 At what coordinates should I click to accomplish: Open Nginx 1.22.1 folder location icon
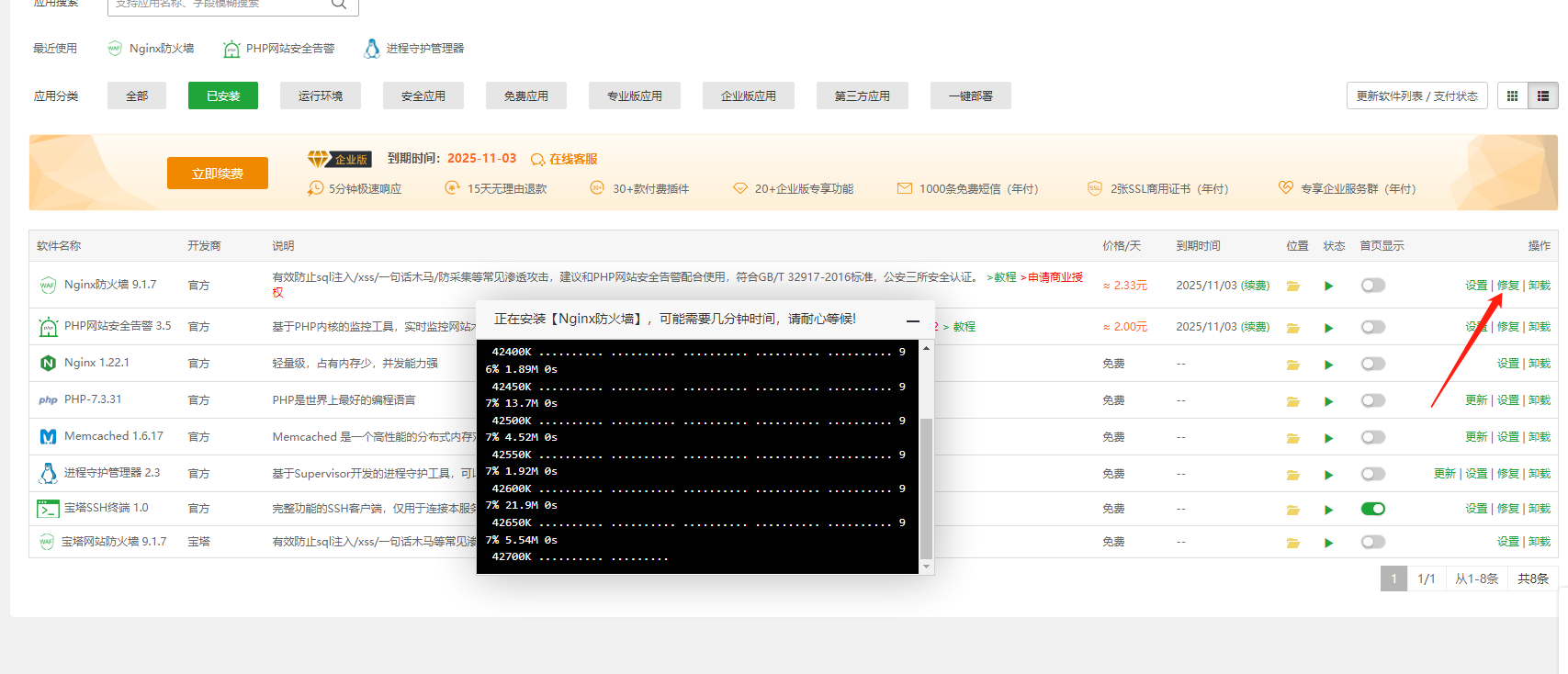tap(1292, 365)
